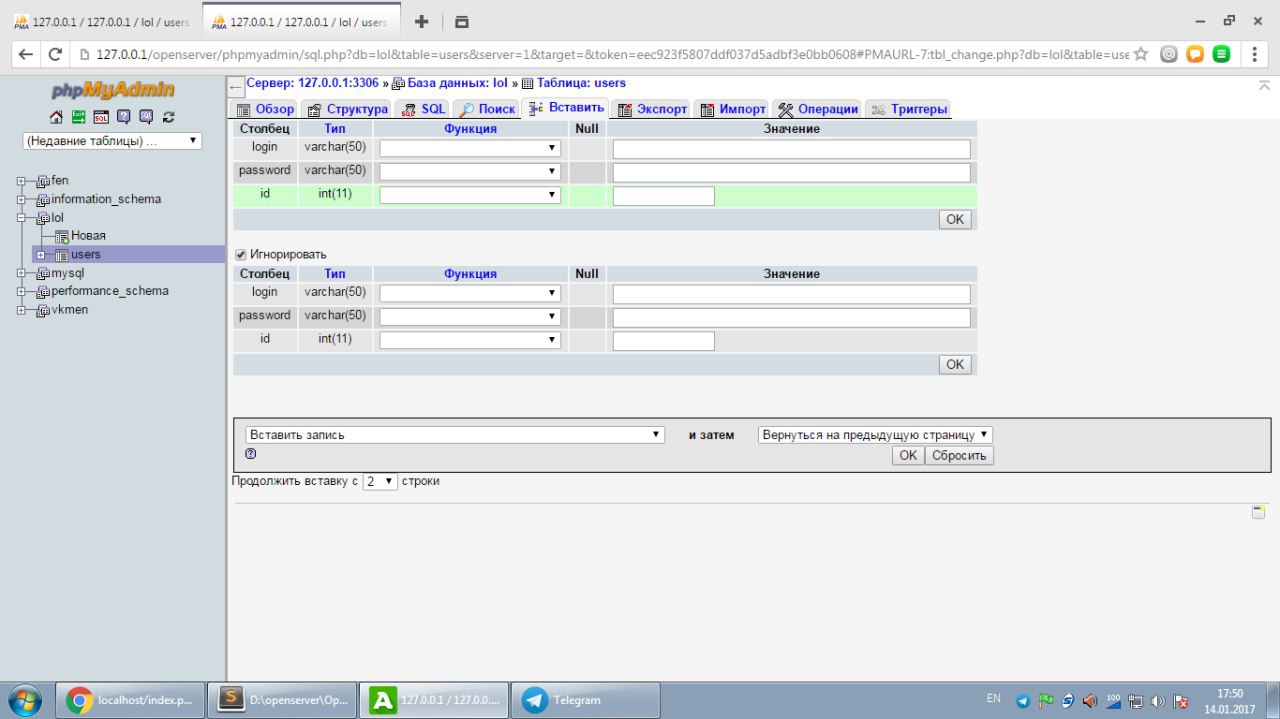Image resolution: width=1280 pixels, height=719 pixels.
Task: Collapse the lol database tree node
Action: pos(20,218)
